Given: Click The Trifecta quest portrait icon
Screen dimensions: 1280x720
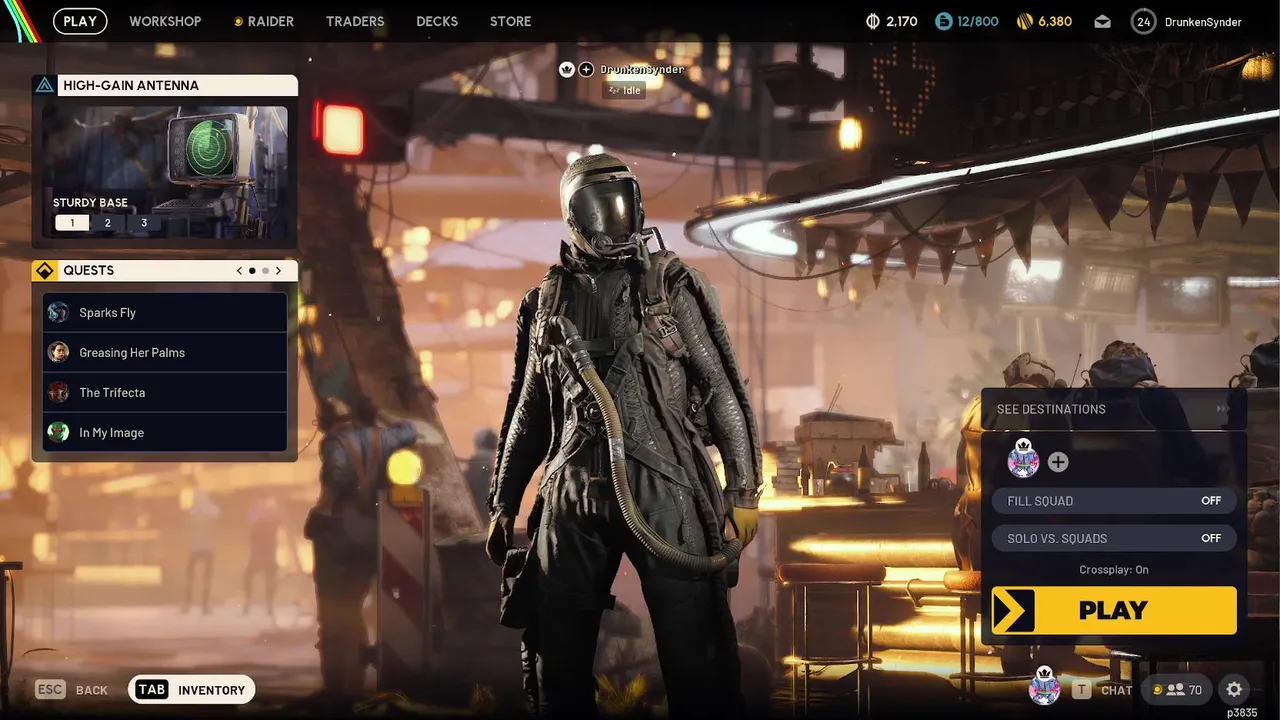Looking at the screenshot, I should [58, 392].
